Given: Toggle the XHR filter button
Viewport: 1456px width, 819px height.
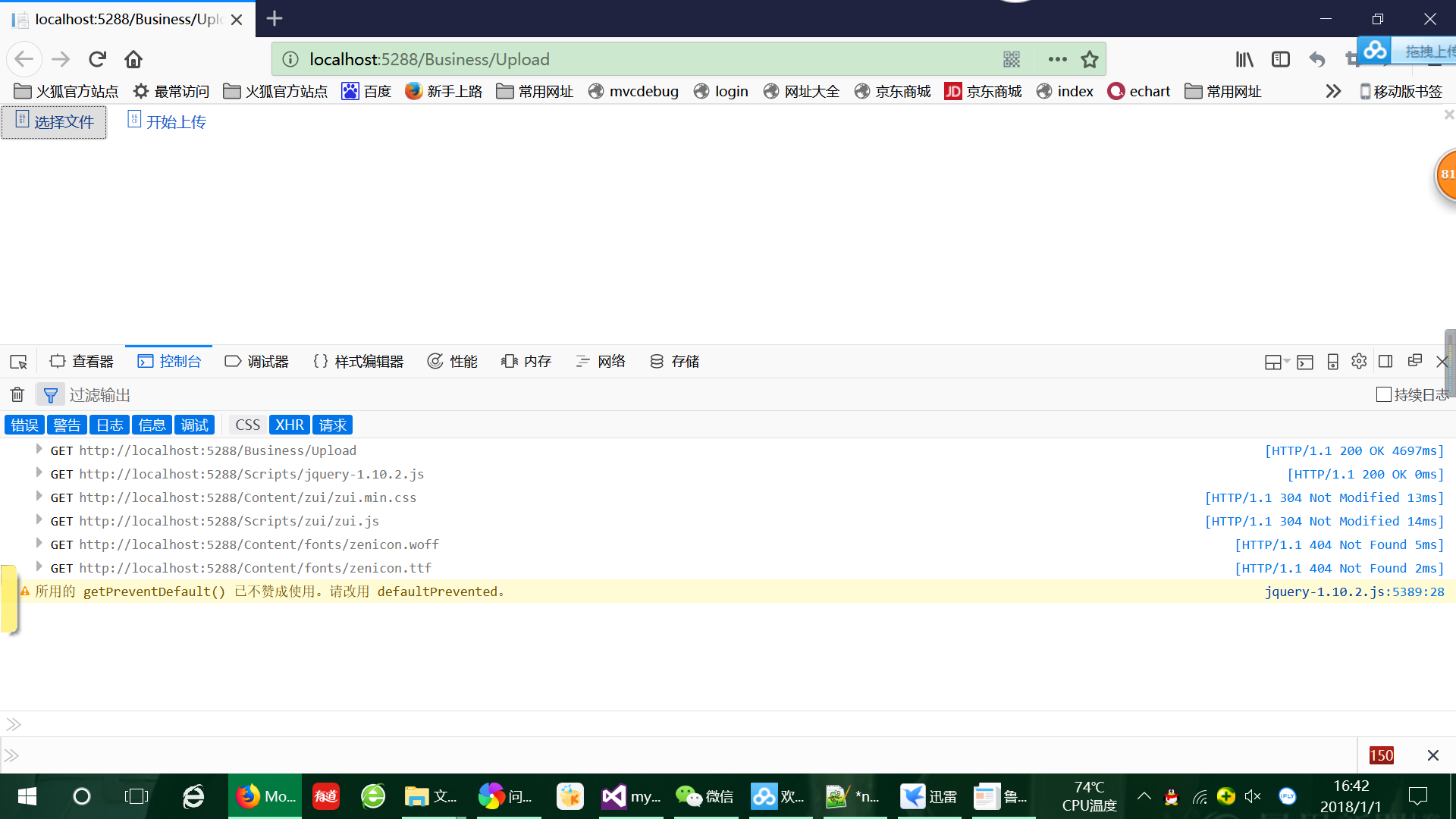Looking at the screenshot, I should 289,425.
